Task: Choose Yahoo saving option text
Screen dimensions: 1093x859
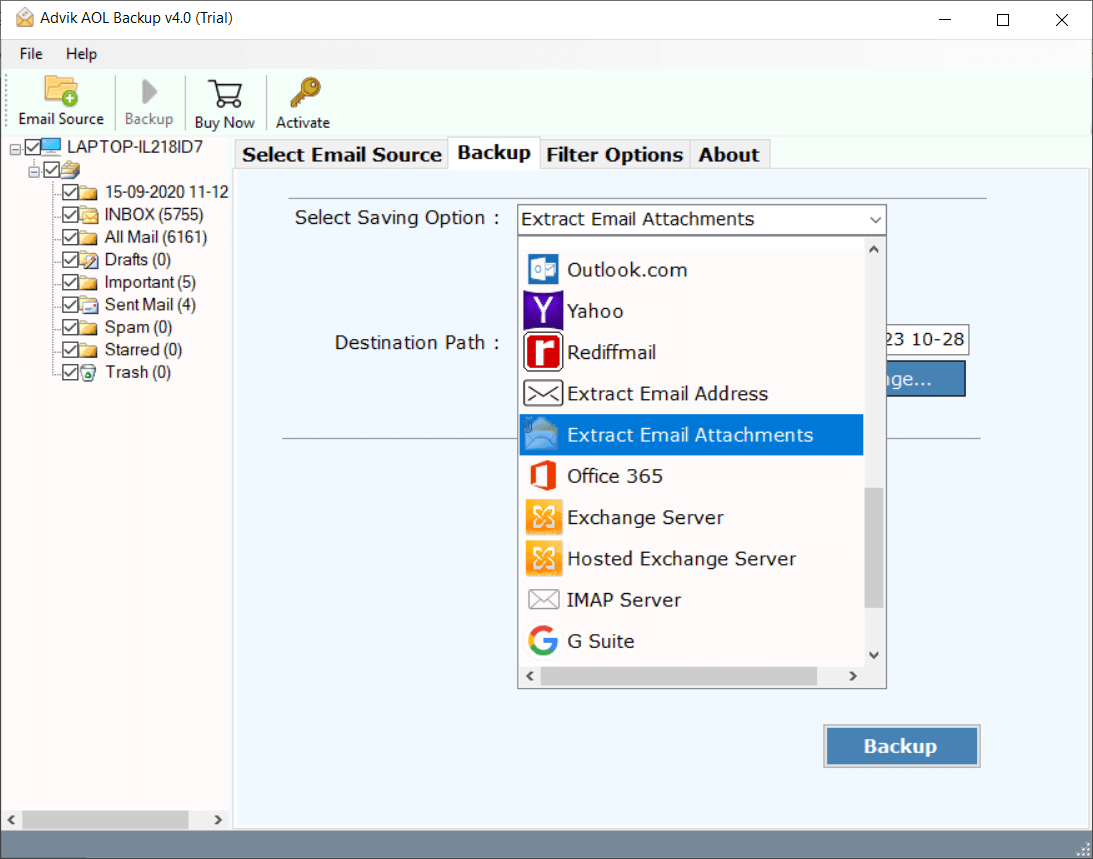Action: click(x=595, y=311)
